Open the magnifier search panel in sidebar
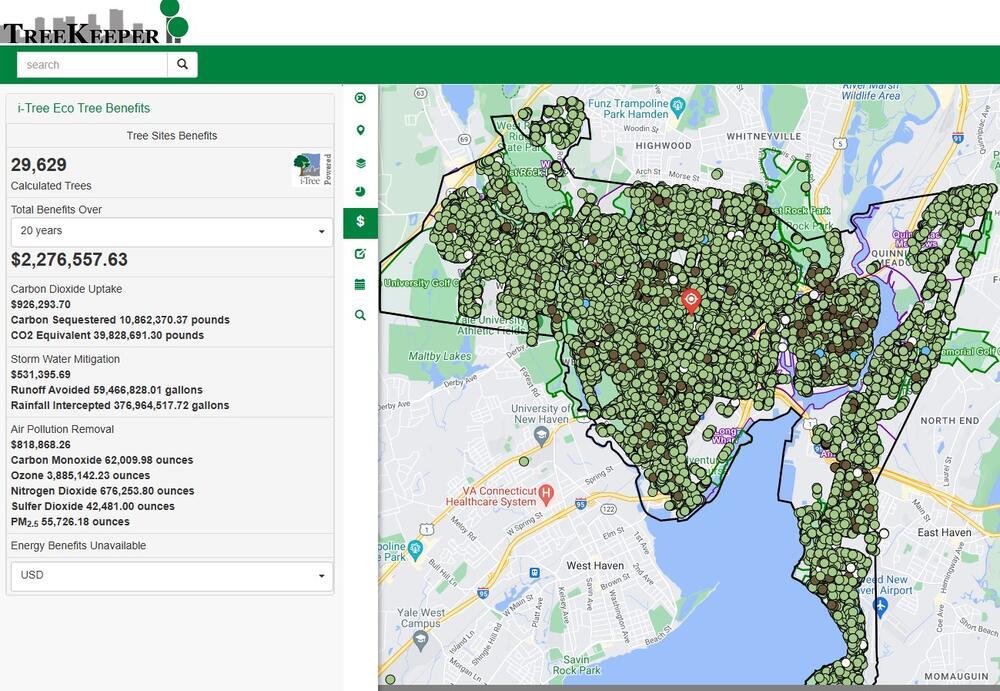The image size is (1000, 691). pos(360,315)
